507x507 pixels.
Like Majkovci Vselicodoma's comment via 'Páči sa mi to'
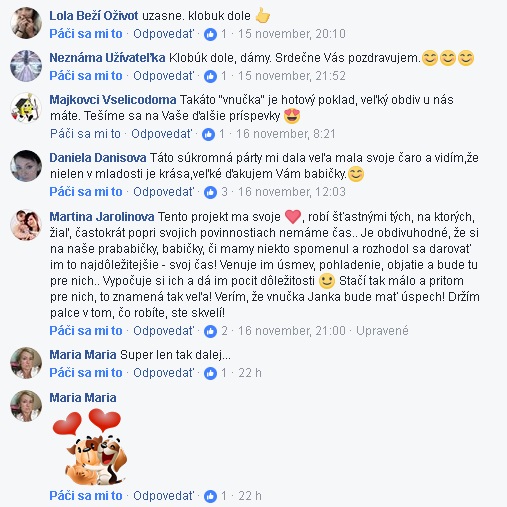[85, 134]
